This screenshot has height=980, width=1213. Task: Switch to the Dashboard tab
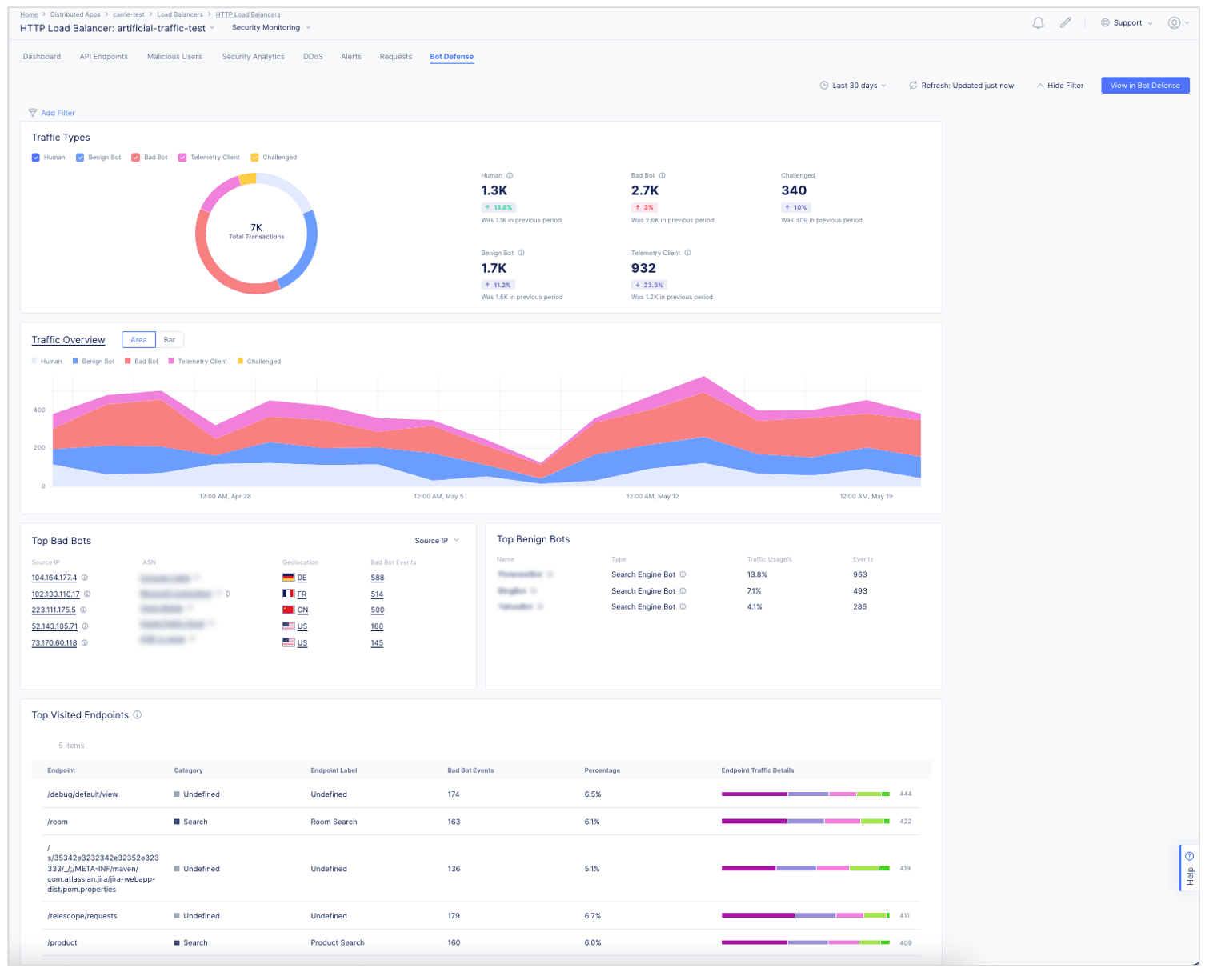point(42,57)
